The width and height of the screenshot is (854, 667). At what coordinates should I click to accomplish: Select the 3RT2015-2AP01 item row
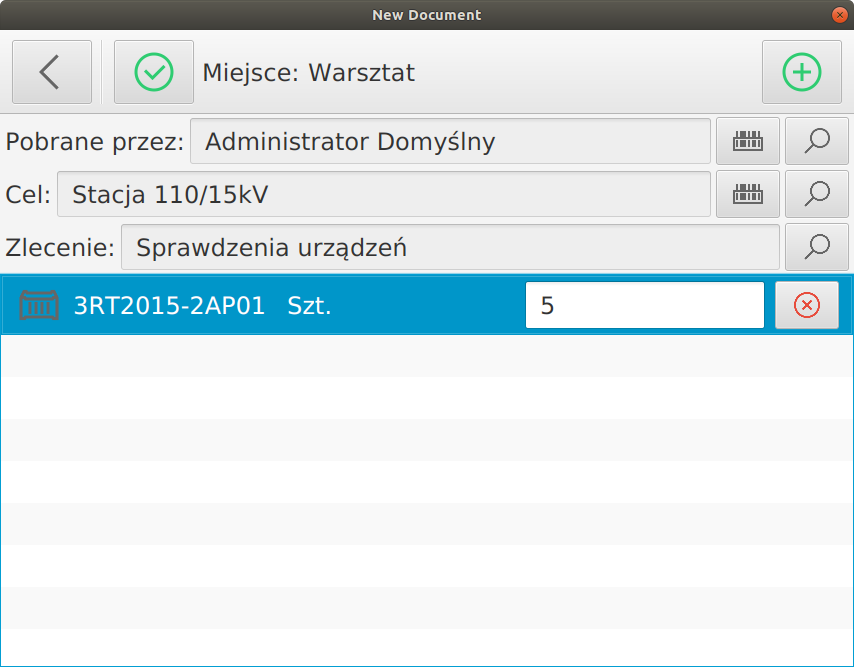click(300, 304)
